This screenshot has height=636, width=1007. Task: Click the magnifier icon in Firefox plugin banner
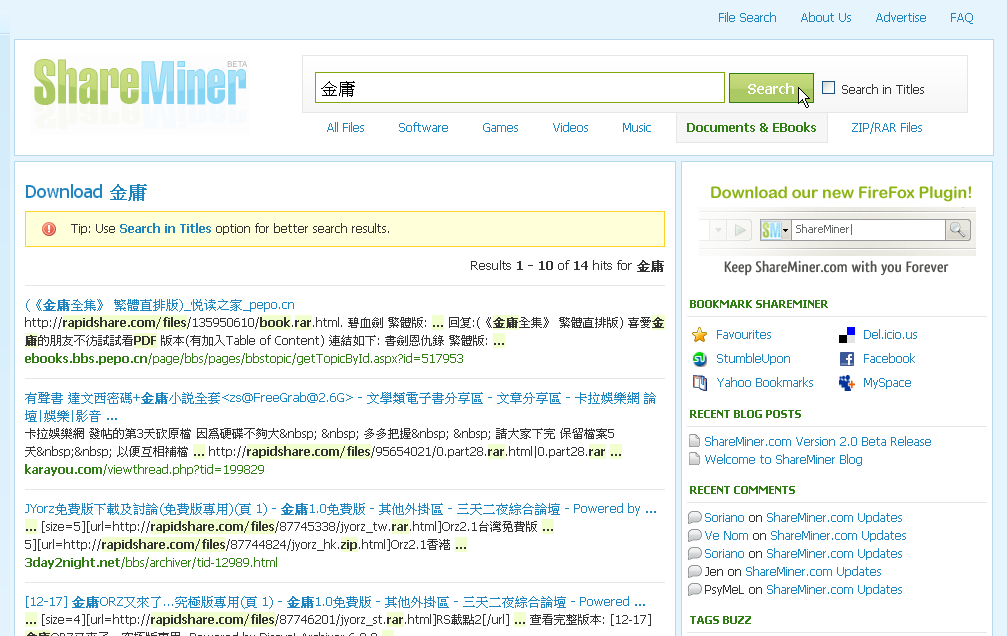click(x=958, y=229)
